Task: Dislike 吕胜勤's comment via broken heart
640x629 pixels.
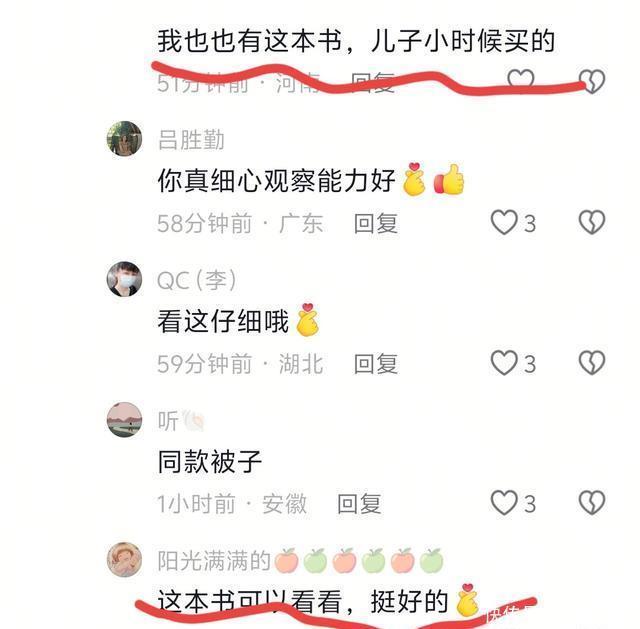Action: pos(592,222)
